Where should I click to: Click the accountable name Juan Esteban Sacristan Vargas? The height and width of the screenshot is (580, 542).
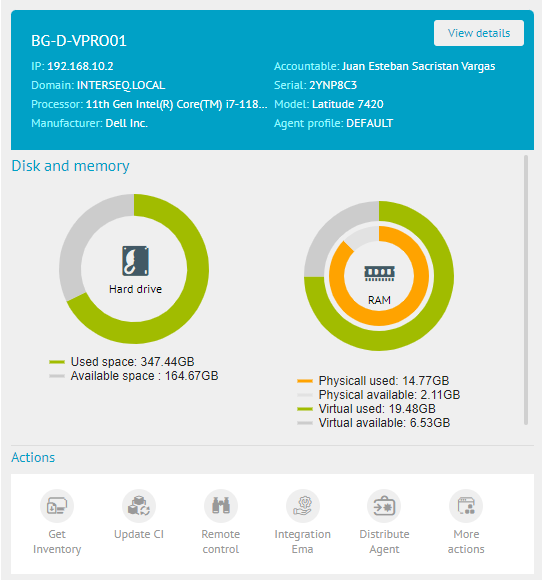click(x=418, y=66)
